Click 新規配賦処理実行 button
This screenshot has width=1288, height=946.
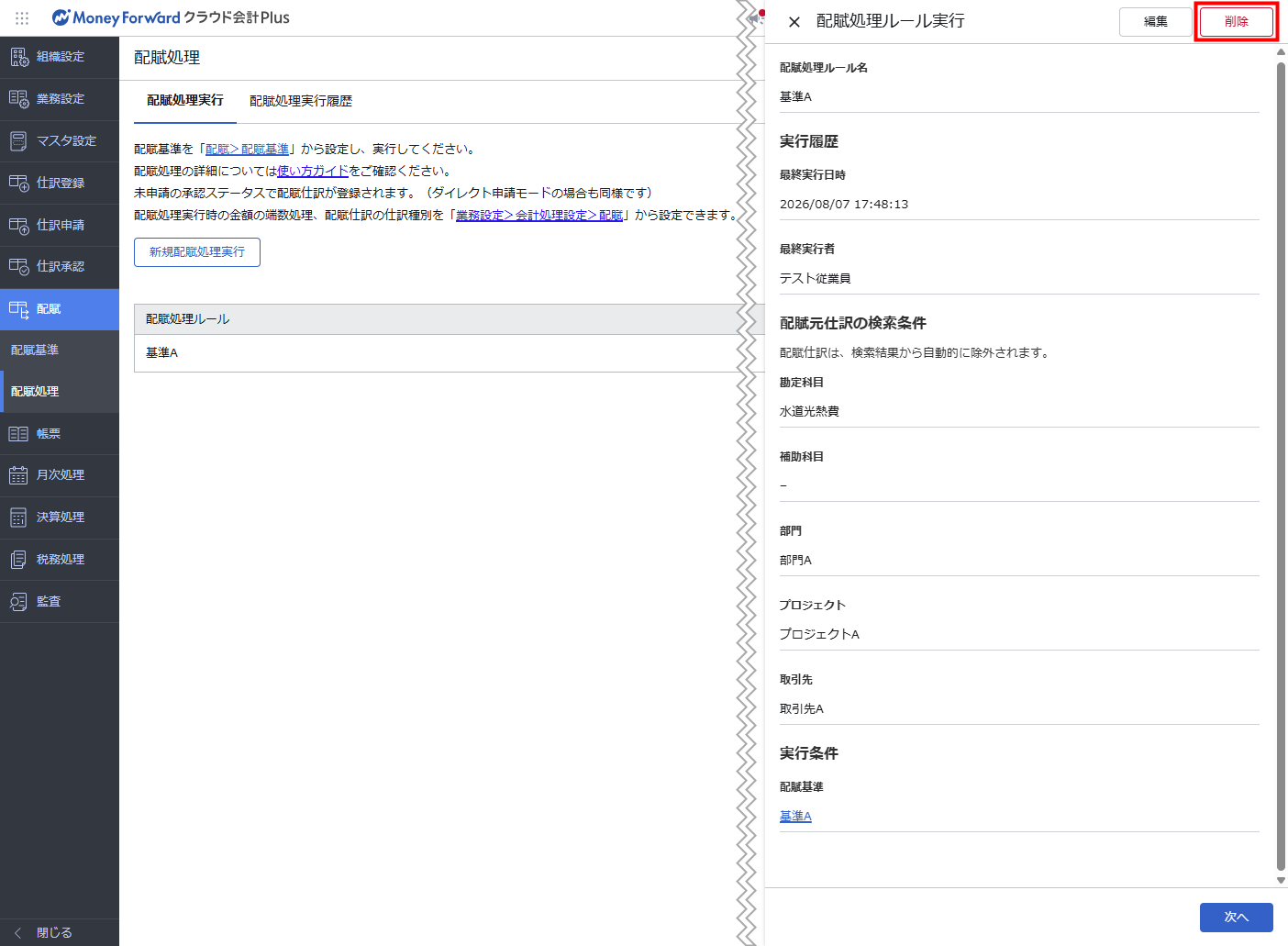[x=197, y=252]
